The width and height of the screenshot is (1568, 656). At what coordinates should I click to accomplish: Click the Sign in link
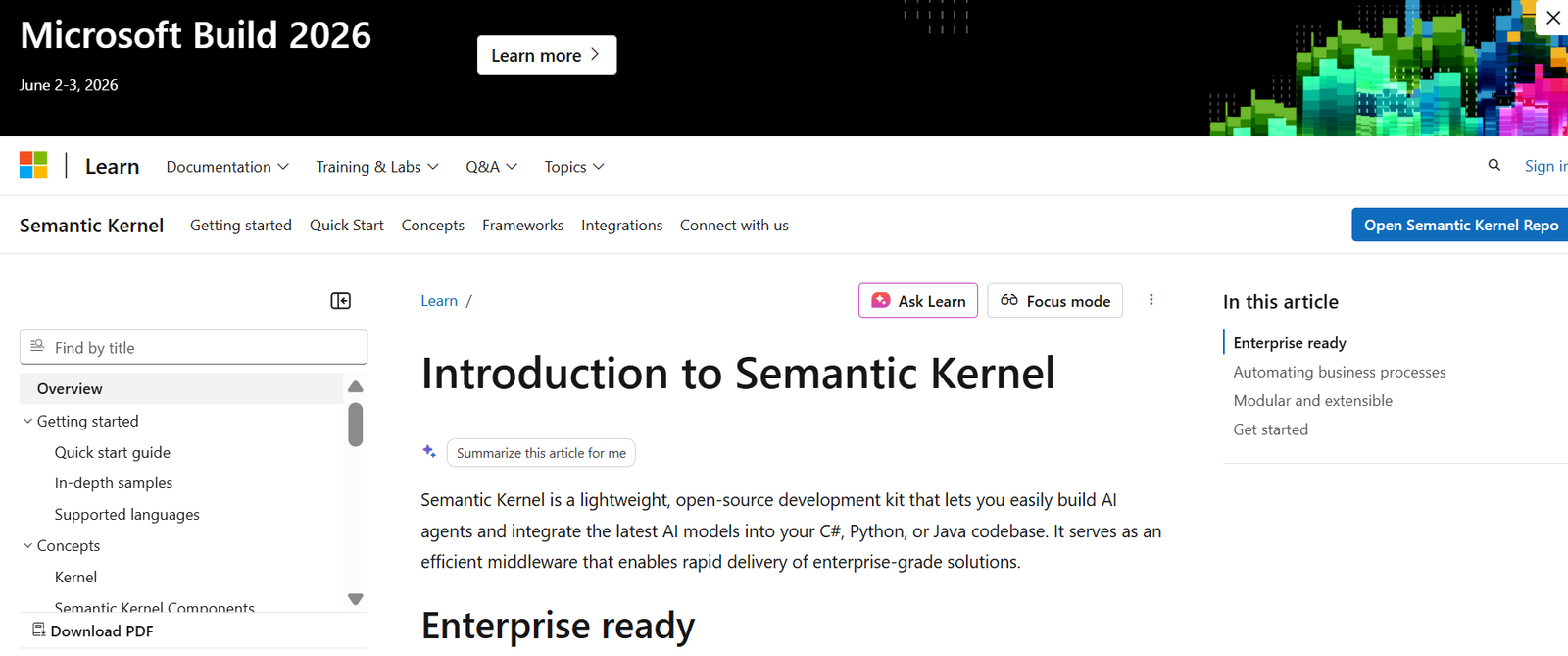pos(1545,166)
